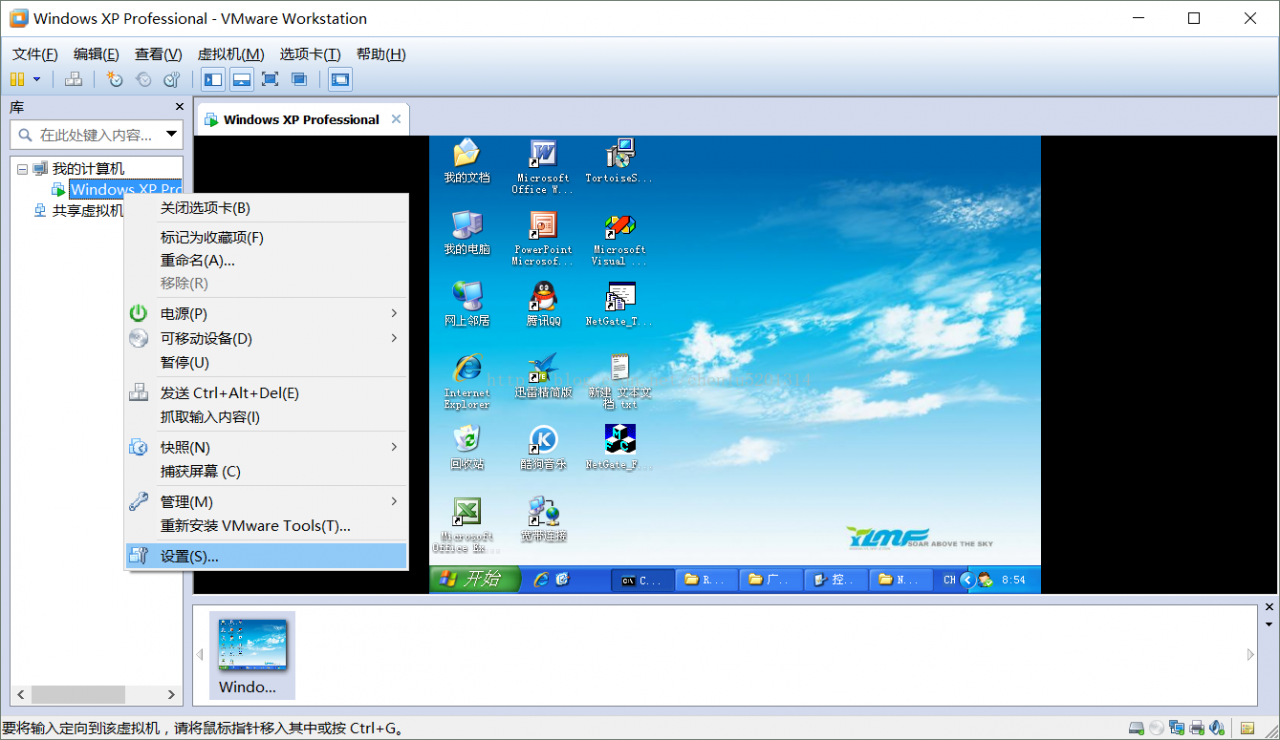Choose 抓取输入内容(I) from context menu

[266, 417]
